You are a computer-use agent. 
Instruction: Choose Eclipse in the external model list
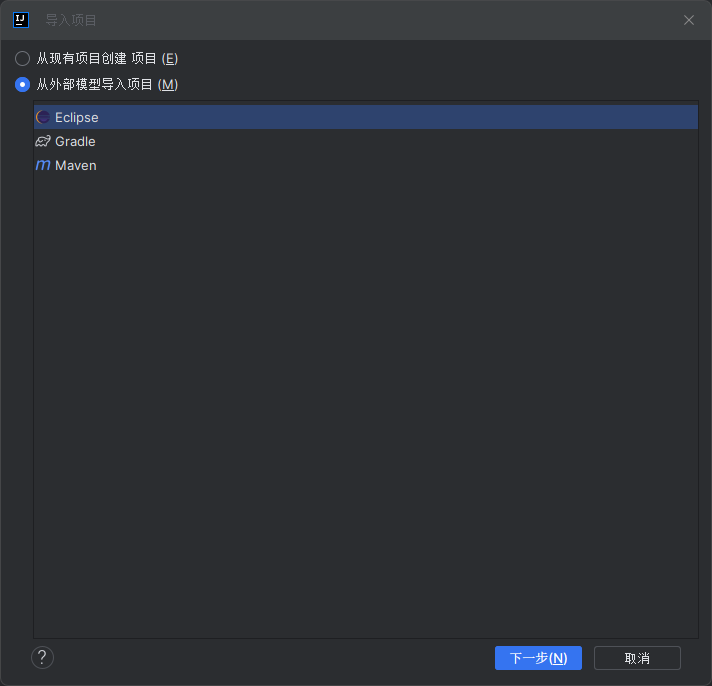coord(366,117)
